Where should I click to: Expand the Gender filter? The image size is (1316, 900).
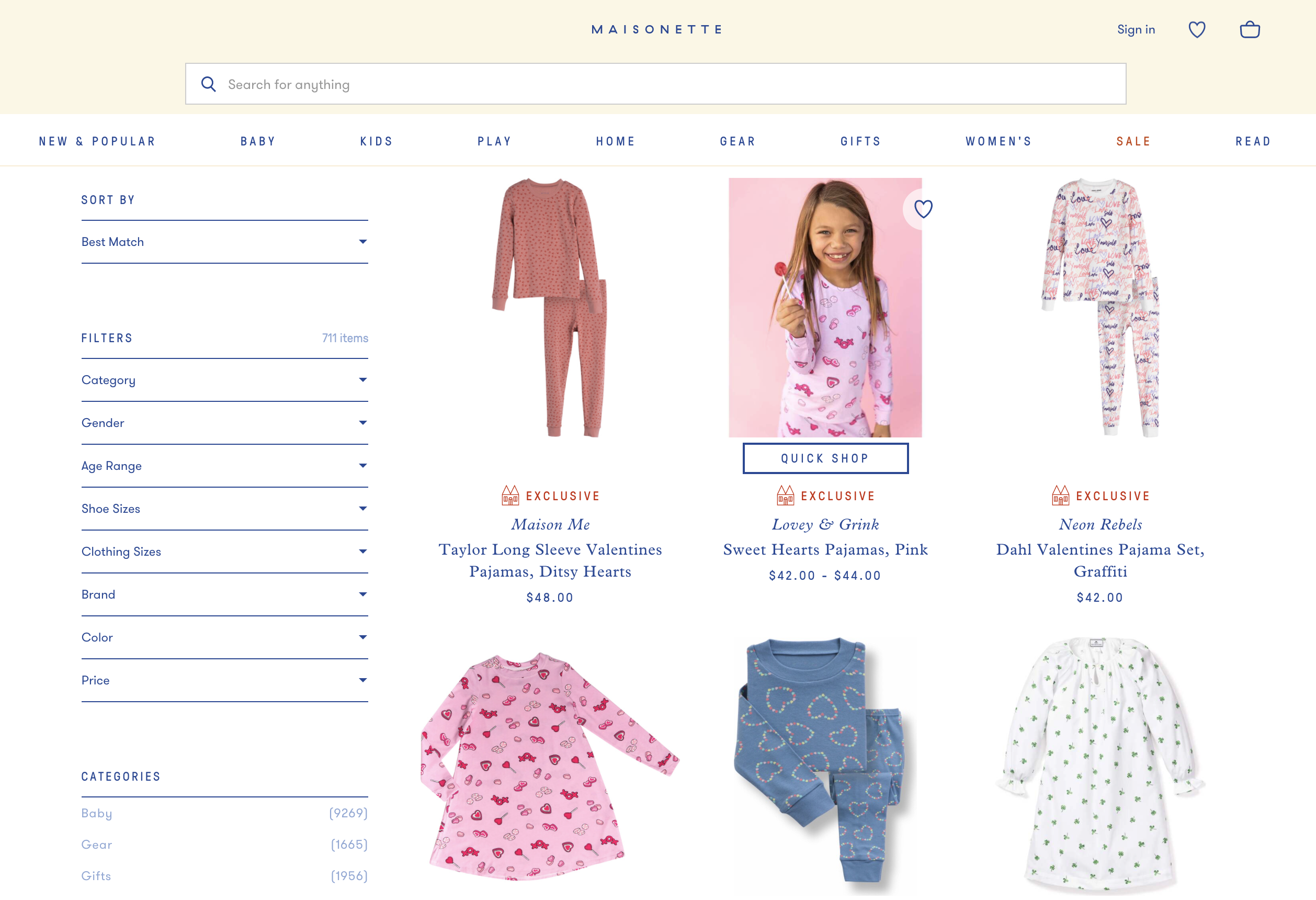225,423
